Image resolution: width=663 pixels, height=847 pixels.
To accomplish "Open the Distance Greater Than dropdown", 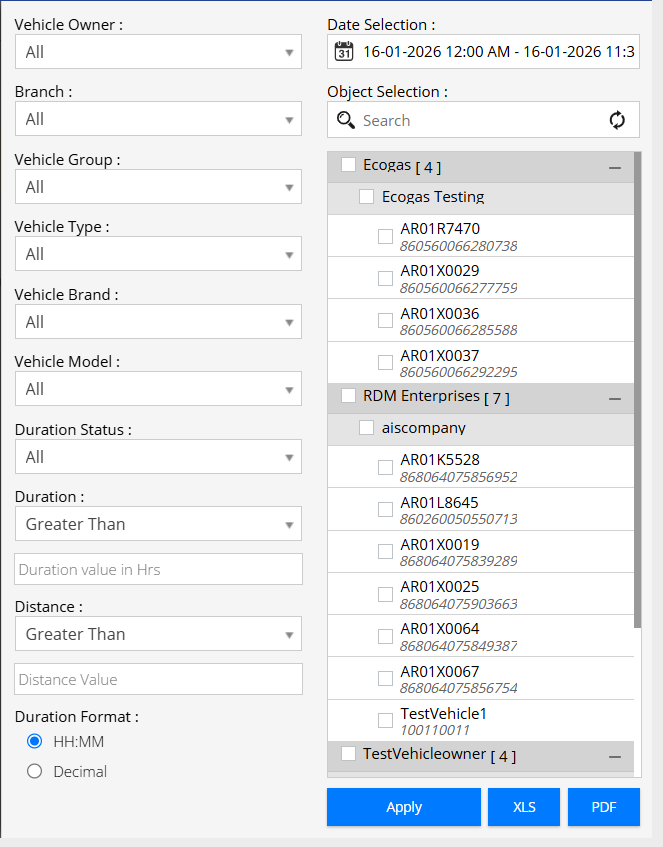I will 158,634.
